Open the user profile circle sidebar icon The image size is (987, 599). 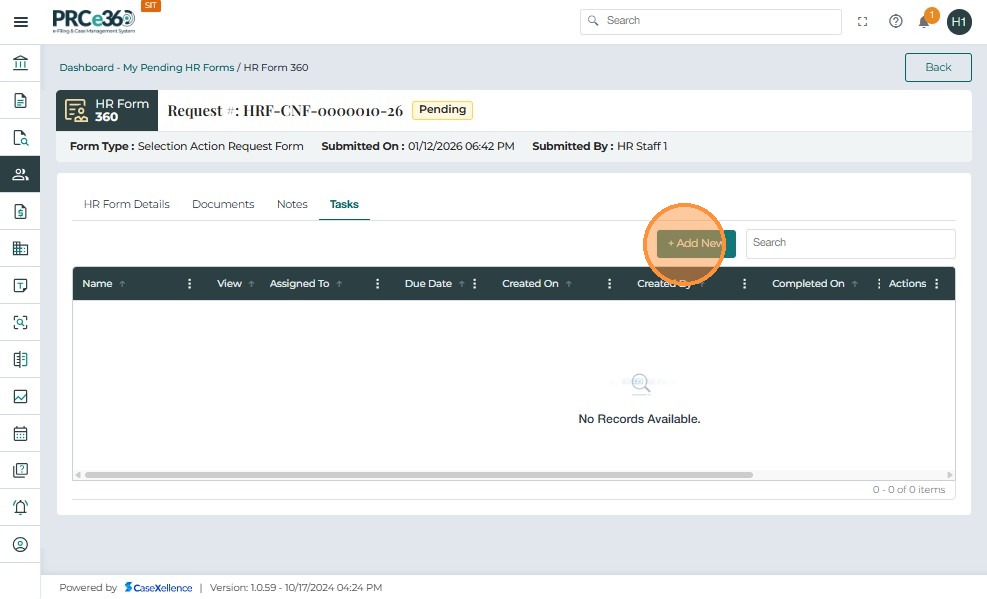coord(20,544)
